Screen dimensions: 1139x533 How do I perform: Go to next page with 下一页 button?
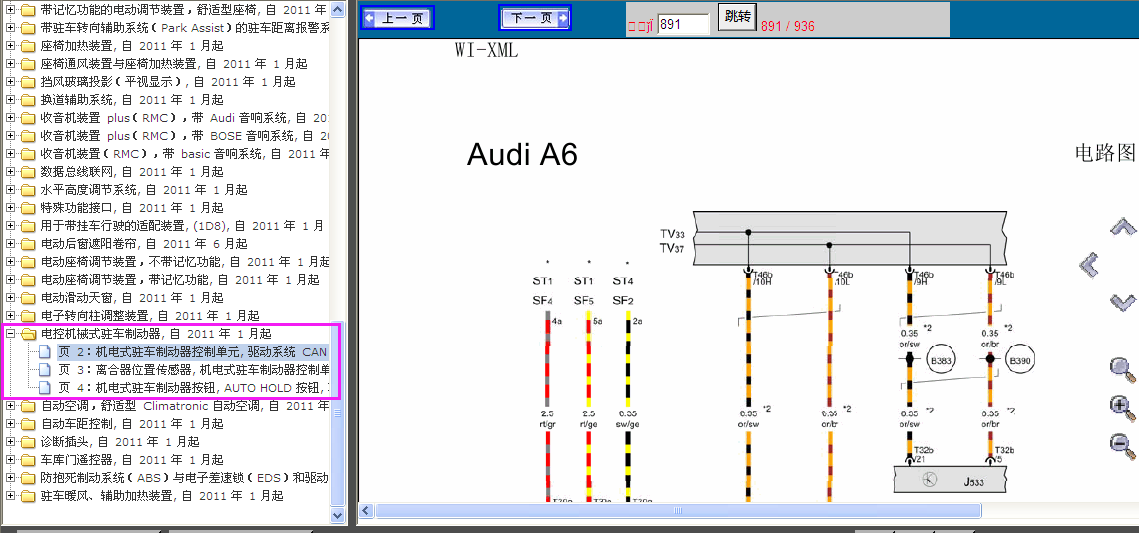click(x=535, y=18)
